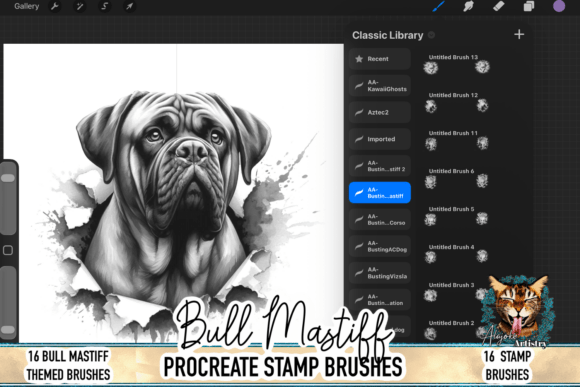Select the AA-Bustin...ation brush set
The height and width of the screenshot is (387, 580).
380,299
